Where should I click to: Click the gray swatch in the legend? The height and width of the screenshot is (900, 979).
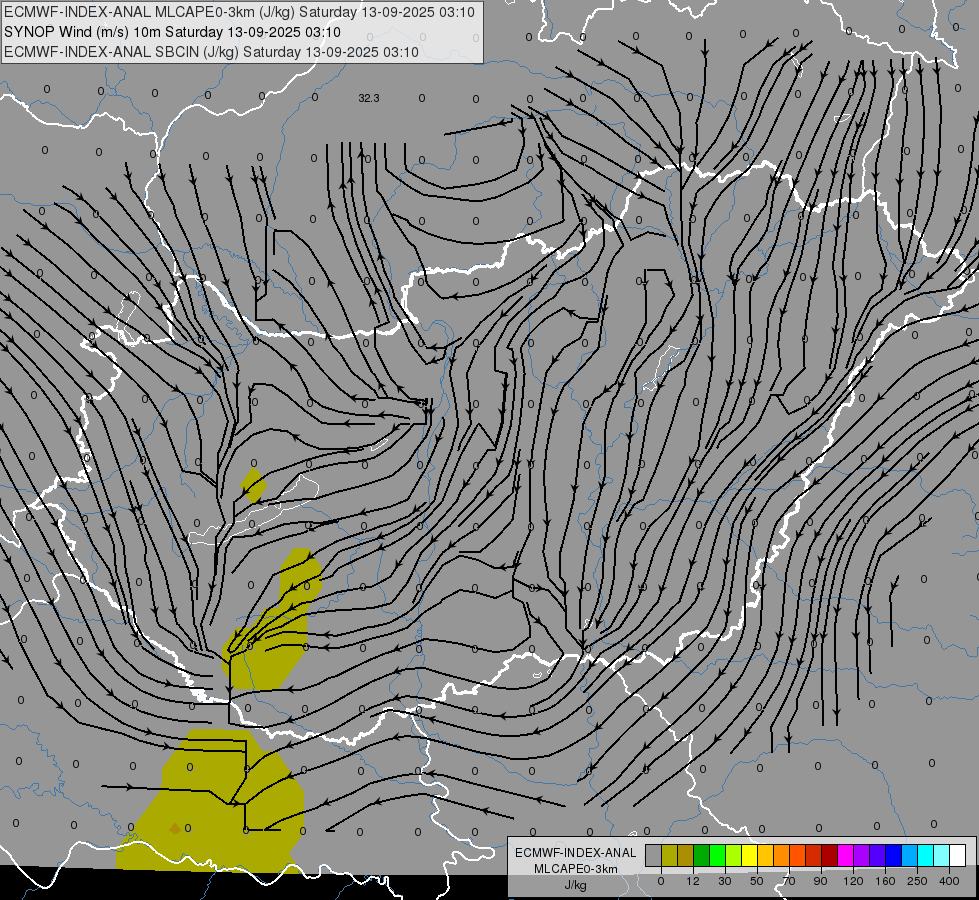tap(654, 856)
